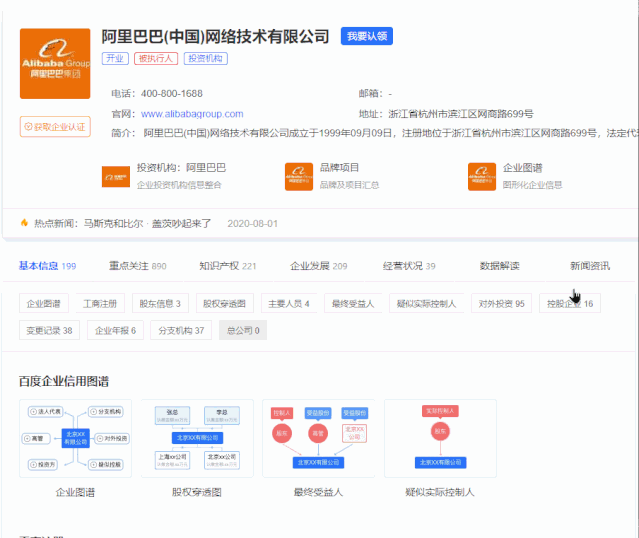Switch to the 新闻资讯 tab
This screenshot has height=538, width=639.
590,266
